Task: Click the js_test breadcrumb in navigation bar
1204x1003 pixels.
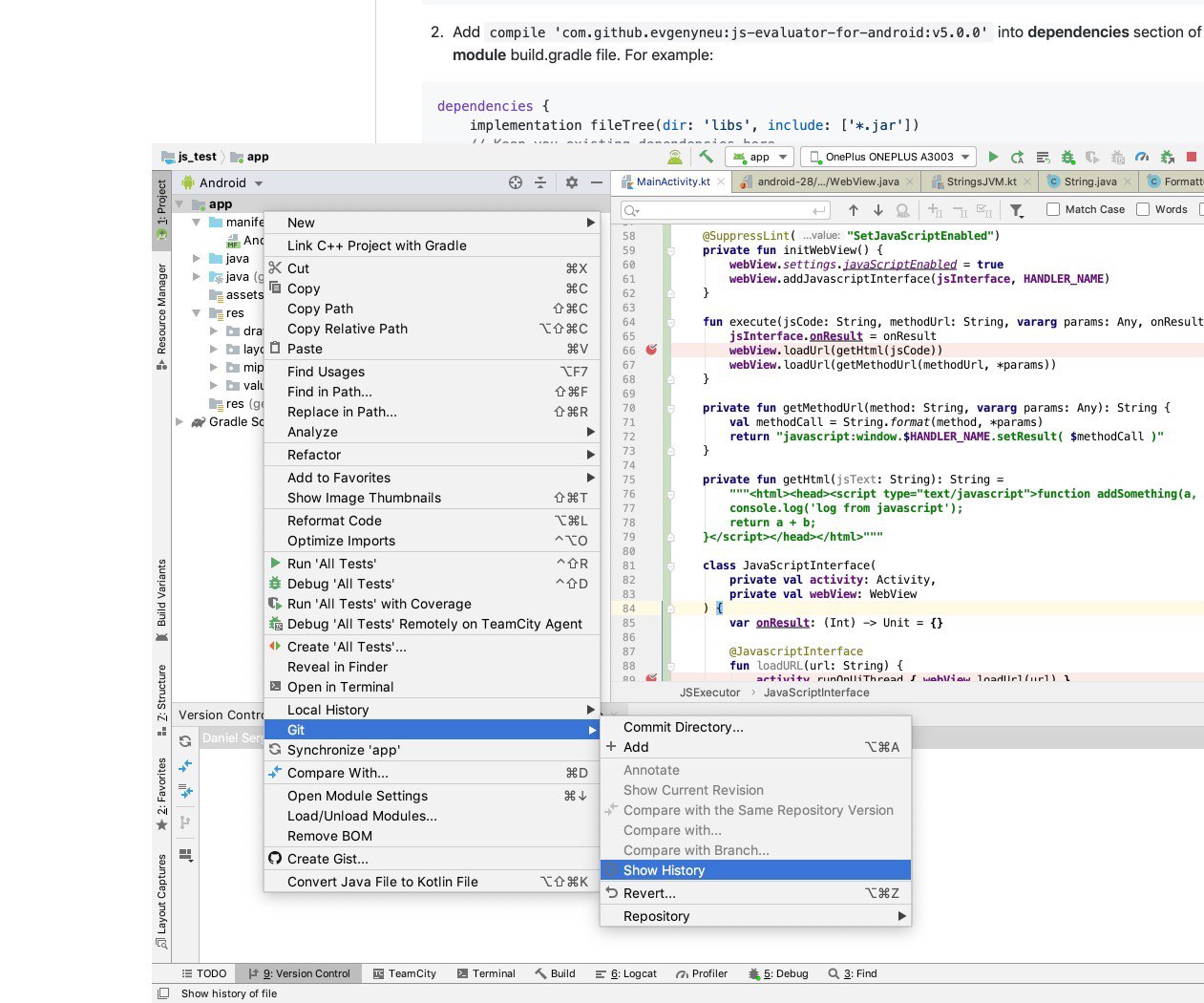Action: (190, 157)
